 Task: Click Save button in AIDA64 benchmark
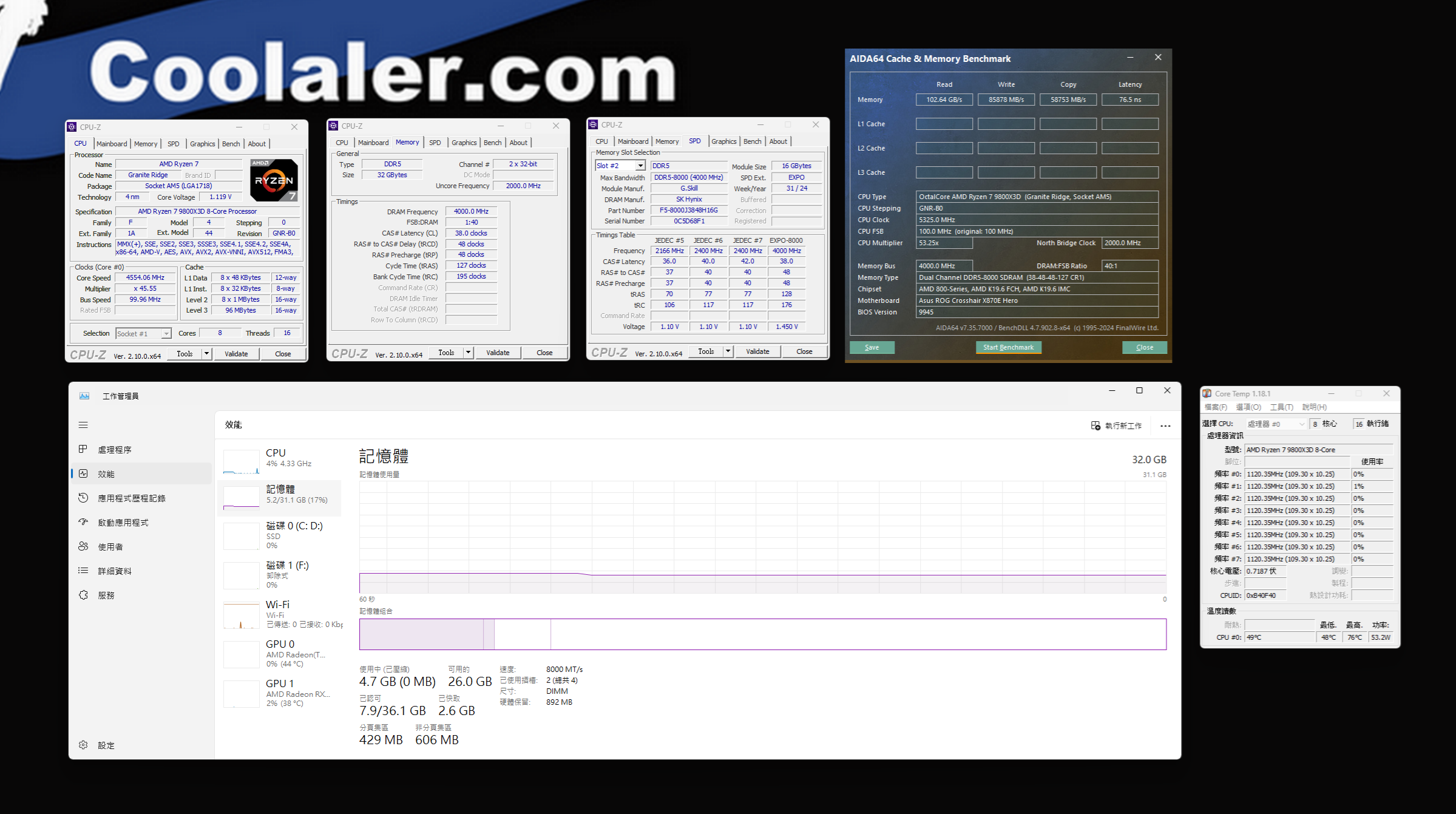click(872, 347)
